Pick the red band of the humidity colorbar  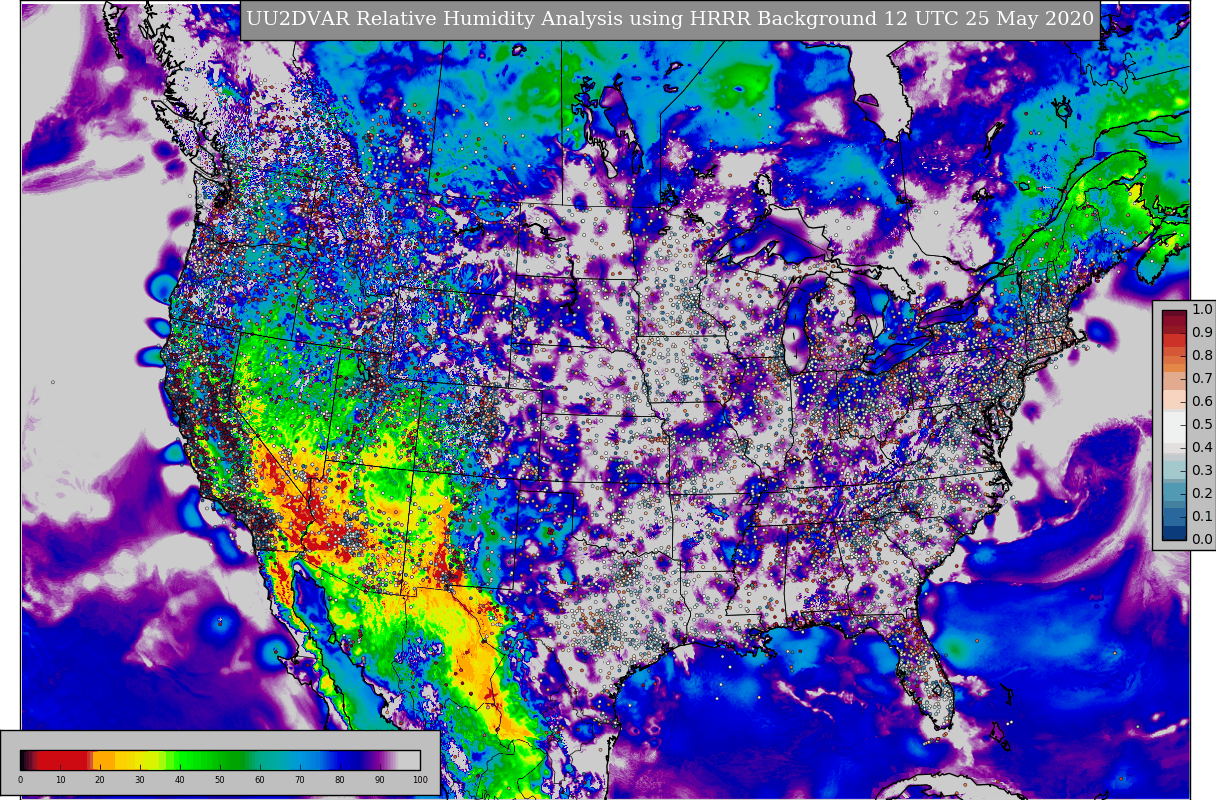[62, 760]
